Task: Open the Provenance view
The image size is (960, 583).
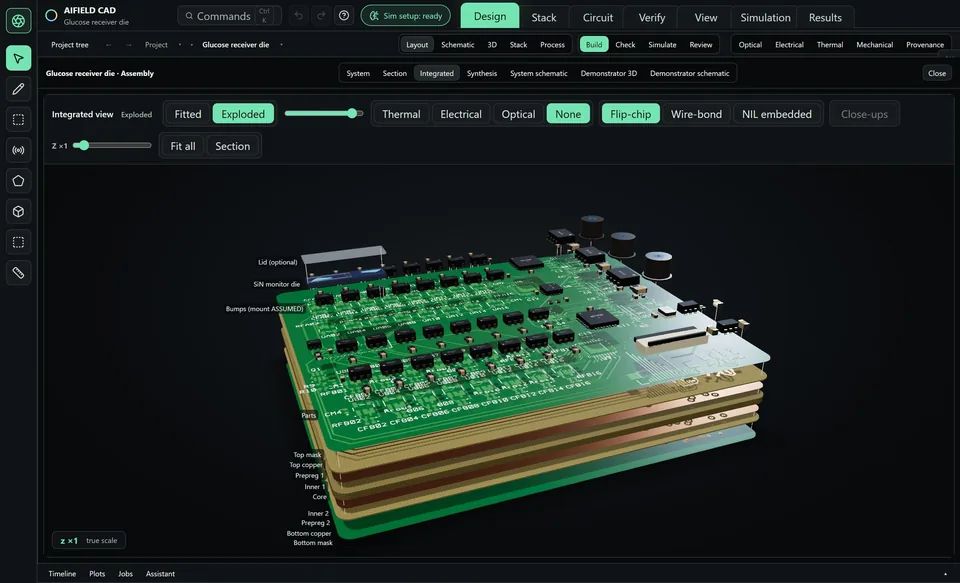Action: point(924,45)
